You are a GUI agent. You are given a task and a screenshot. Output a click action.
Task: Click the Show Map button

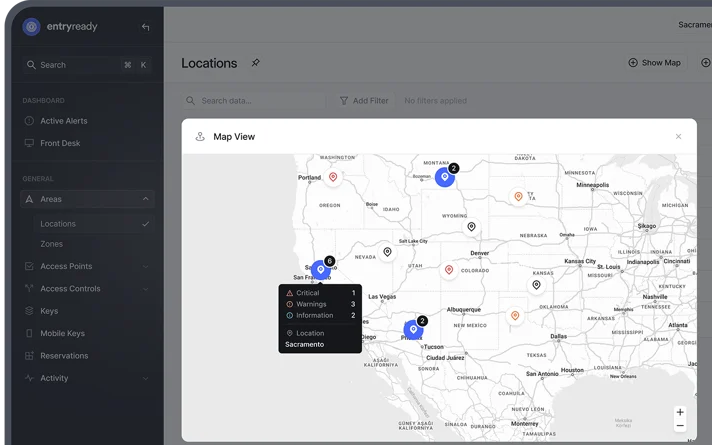pos(654,63)
